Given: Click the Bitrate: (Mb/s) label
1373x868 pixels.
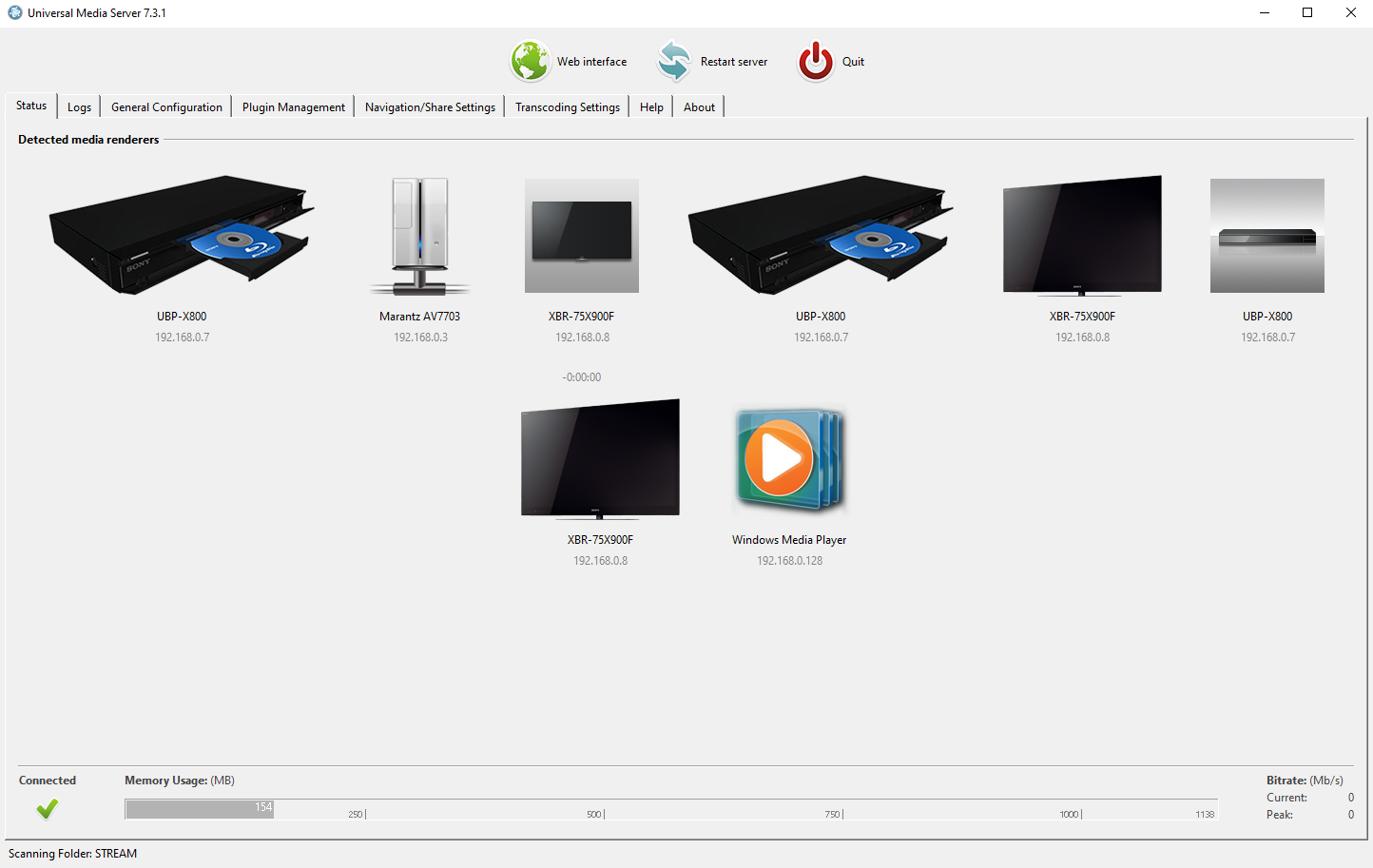Looking at the screenshot, I should [x=1305, y=781].
